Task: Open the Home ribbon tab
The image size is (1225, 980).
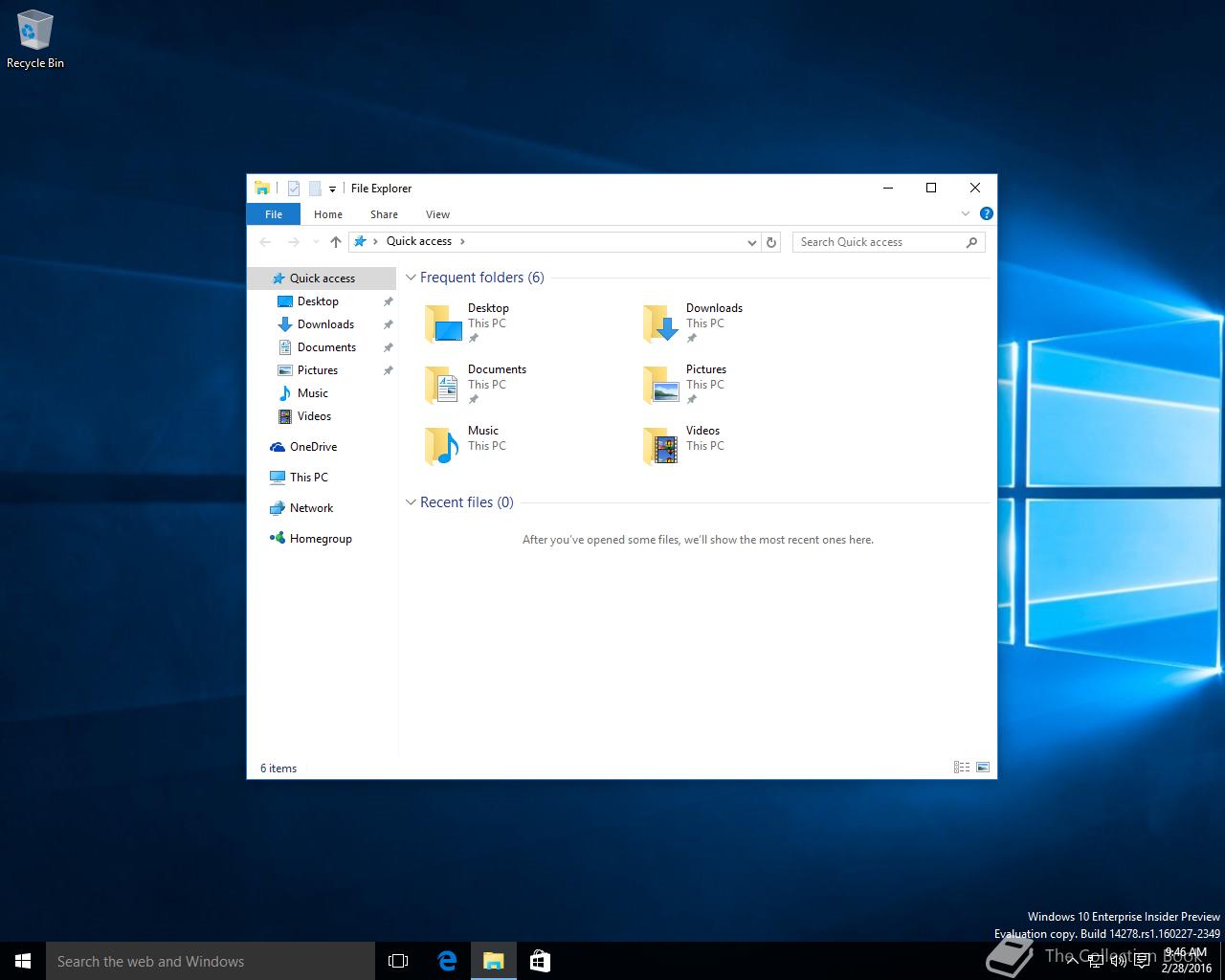Action: tap(327, 214)
